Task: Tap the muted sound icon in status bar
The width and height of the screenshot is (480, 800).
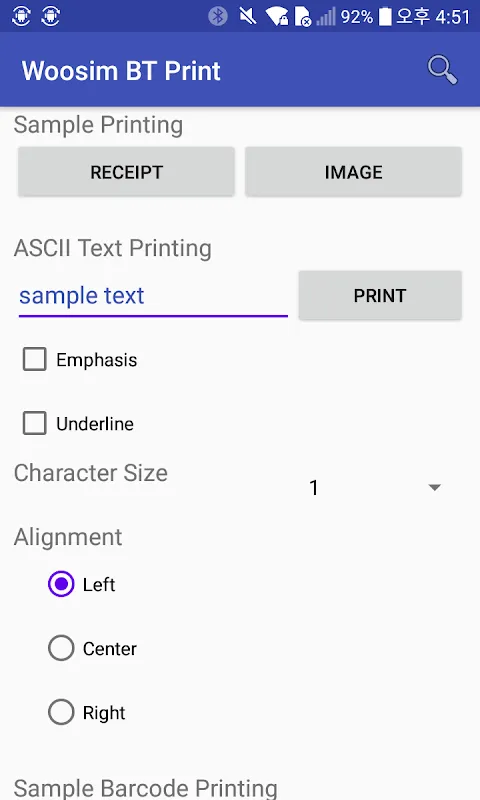Action: 248,16
